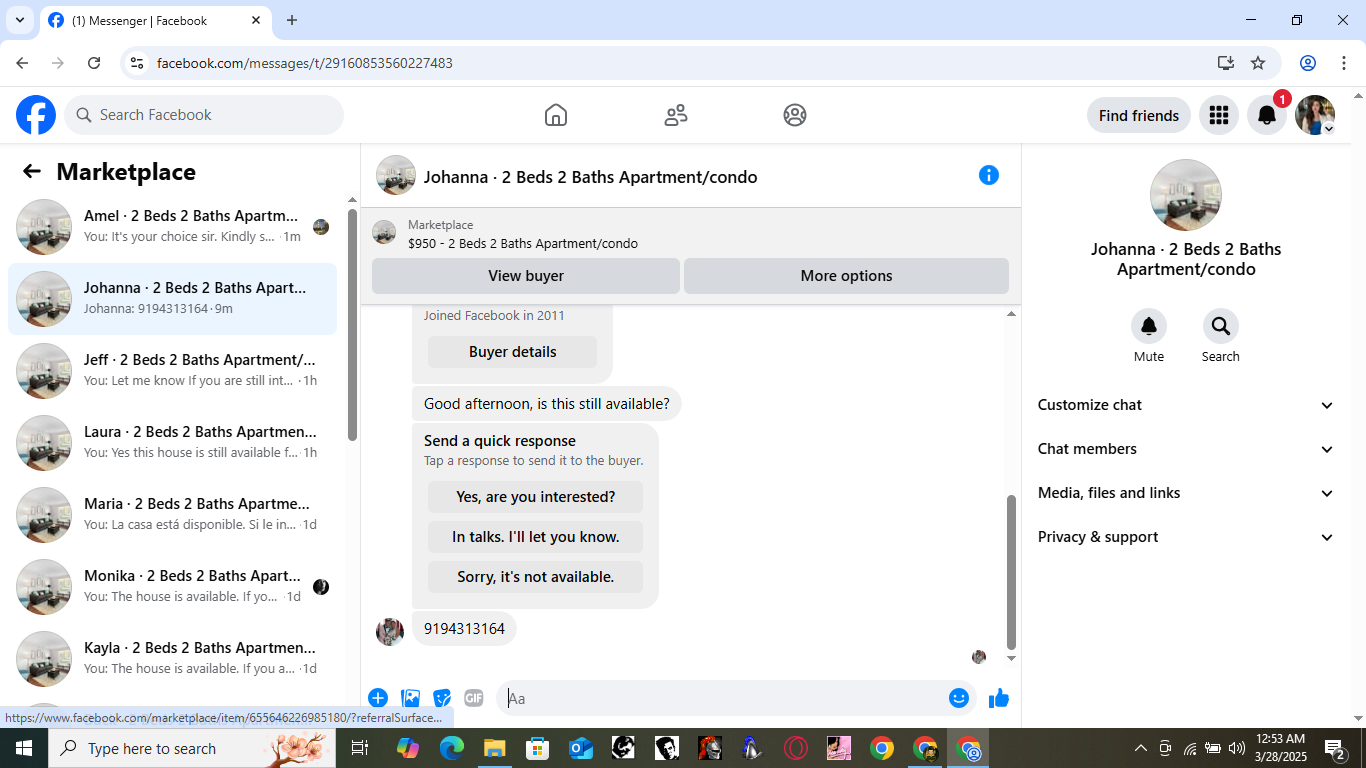Open the Monika conversation

click(172, 587)
